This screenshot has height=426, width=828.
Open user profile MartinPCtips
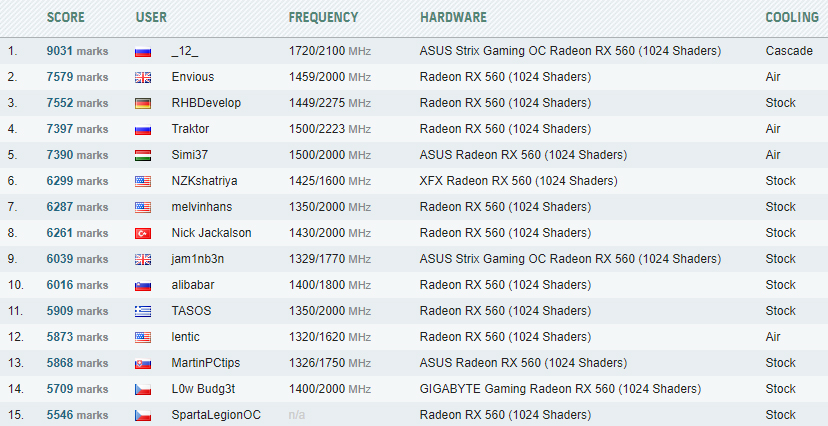click(205, 363)
